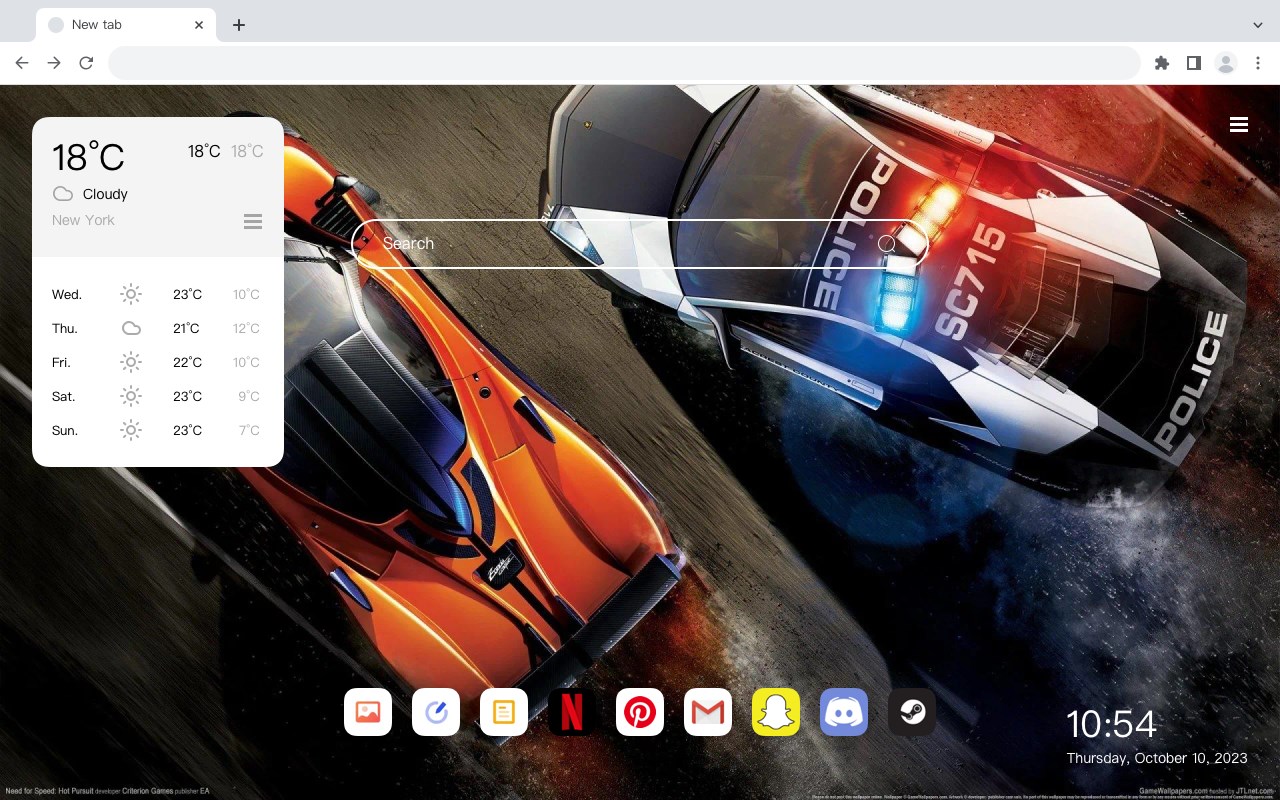Open Steam shortcut icon
Image resolution: width=1280 pixels, height=800 pixels.
[x=912, y=712]
